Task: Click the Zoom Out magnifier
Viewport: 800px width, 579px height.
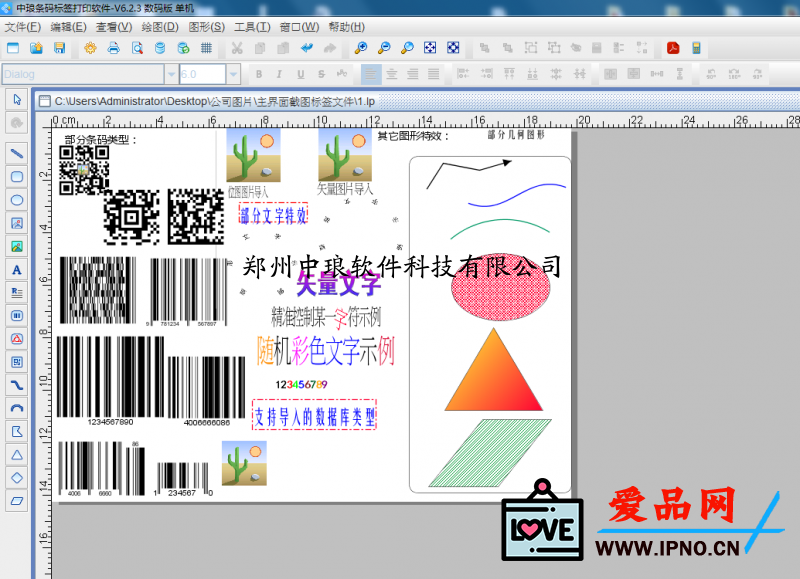Action: point(384,48)
